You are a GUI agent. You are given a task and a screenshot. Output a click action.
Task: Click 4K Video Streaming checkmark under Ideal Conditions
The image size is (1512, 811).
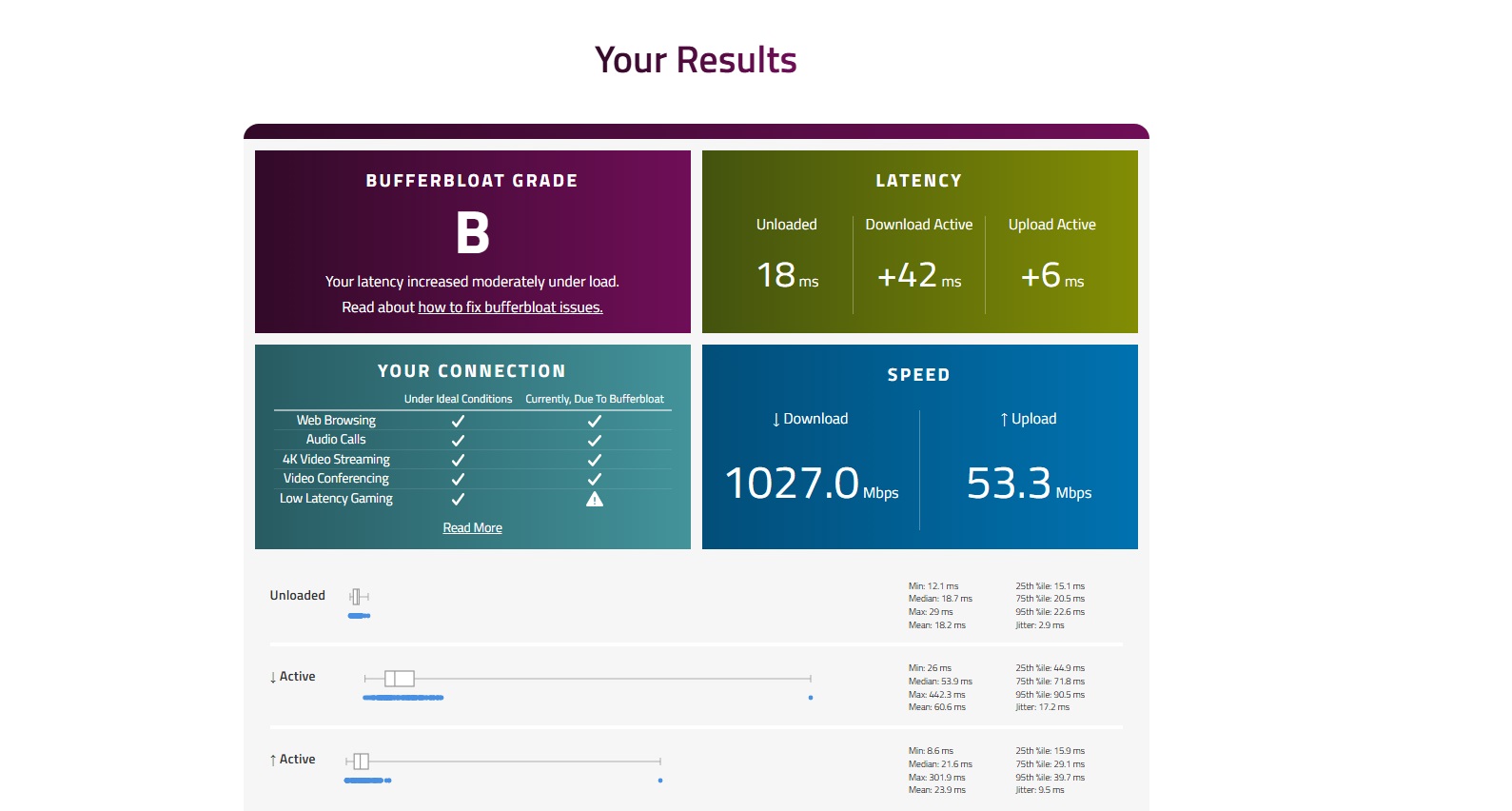click(x=458, y=460)
